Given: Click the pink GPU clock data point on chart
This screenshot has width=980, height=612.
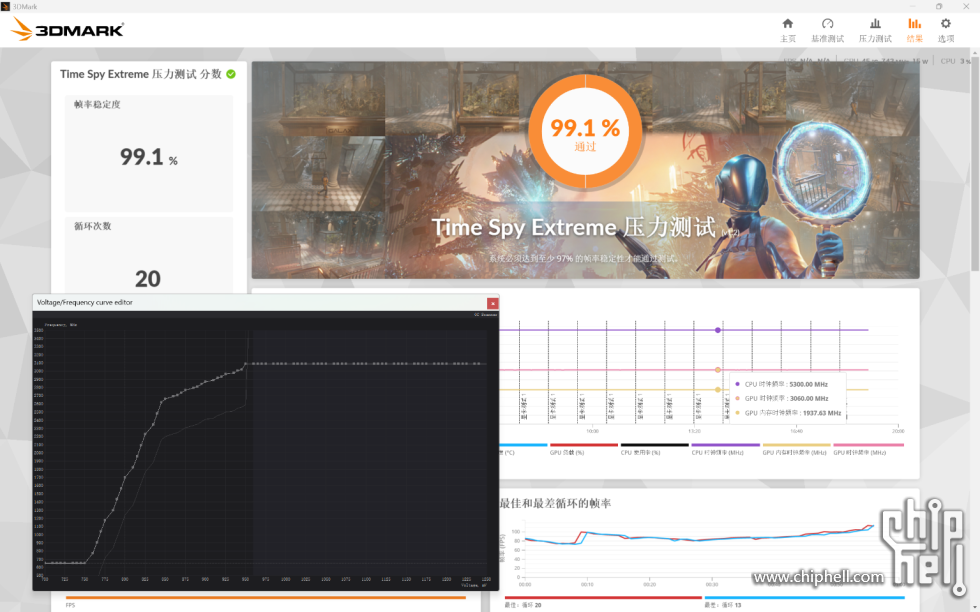Looking at the screenshot, I should (x=718, y=370).
